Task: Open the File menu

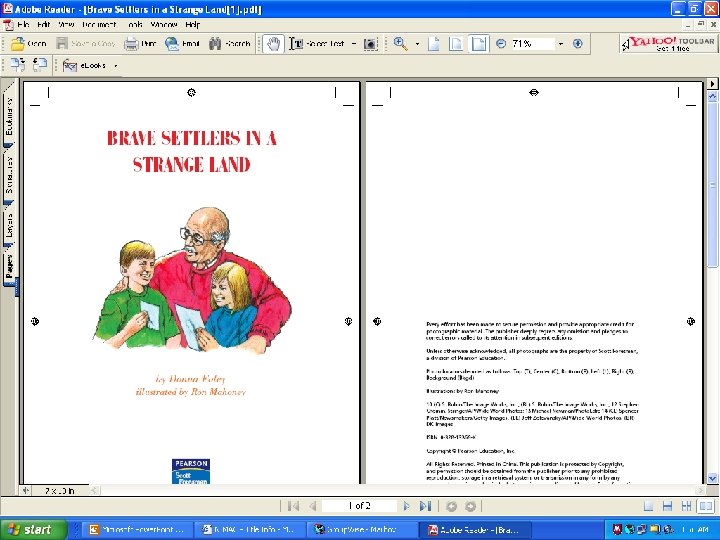Action: pyautogui.click(x=23, y=24)
